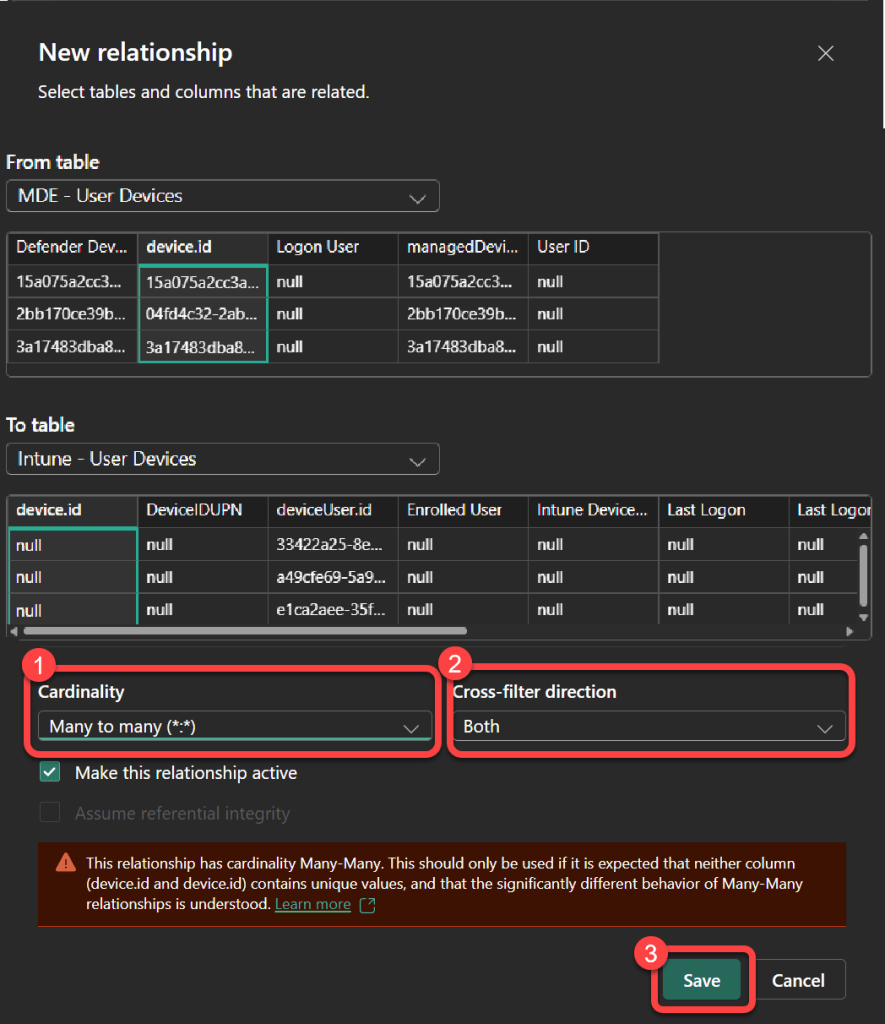This screenshot has height=1024, width=885.
Task: Click cell 04fd4c32-2ab... in device.id column
Action: (x=203, y=314)
